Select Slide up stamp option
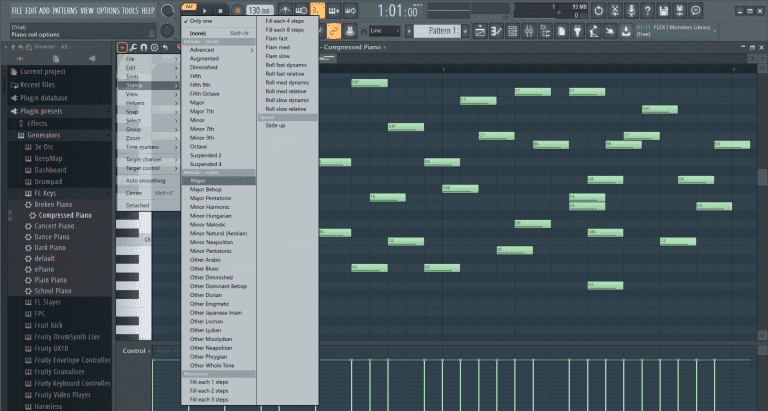Screen dimensions: 768x411 click(x=288, y=125)
